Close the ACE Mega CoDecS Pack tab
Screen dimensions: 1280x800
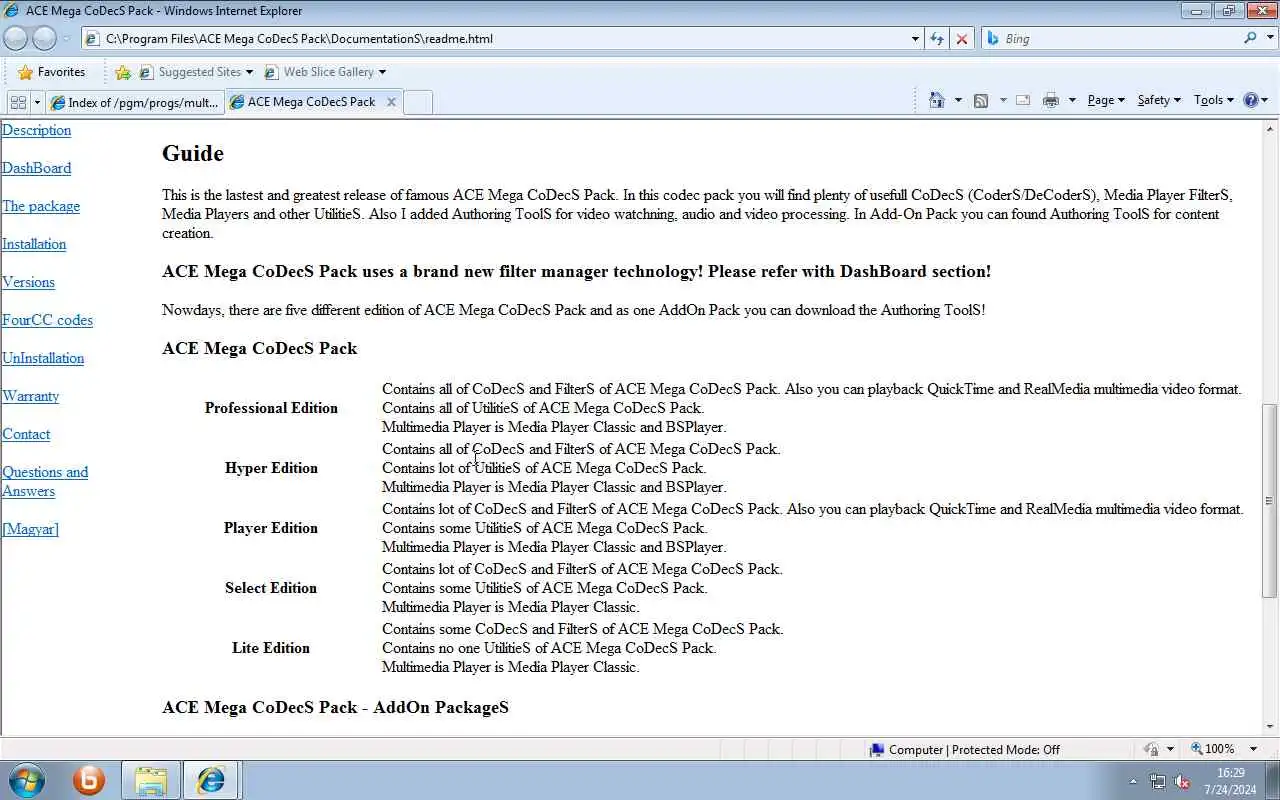[391, 102]
